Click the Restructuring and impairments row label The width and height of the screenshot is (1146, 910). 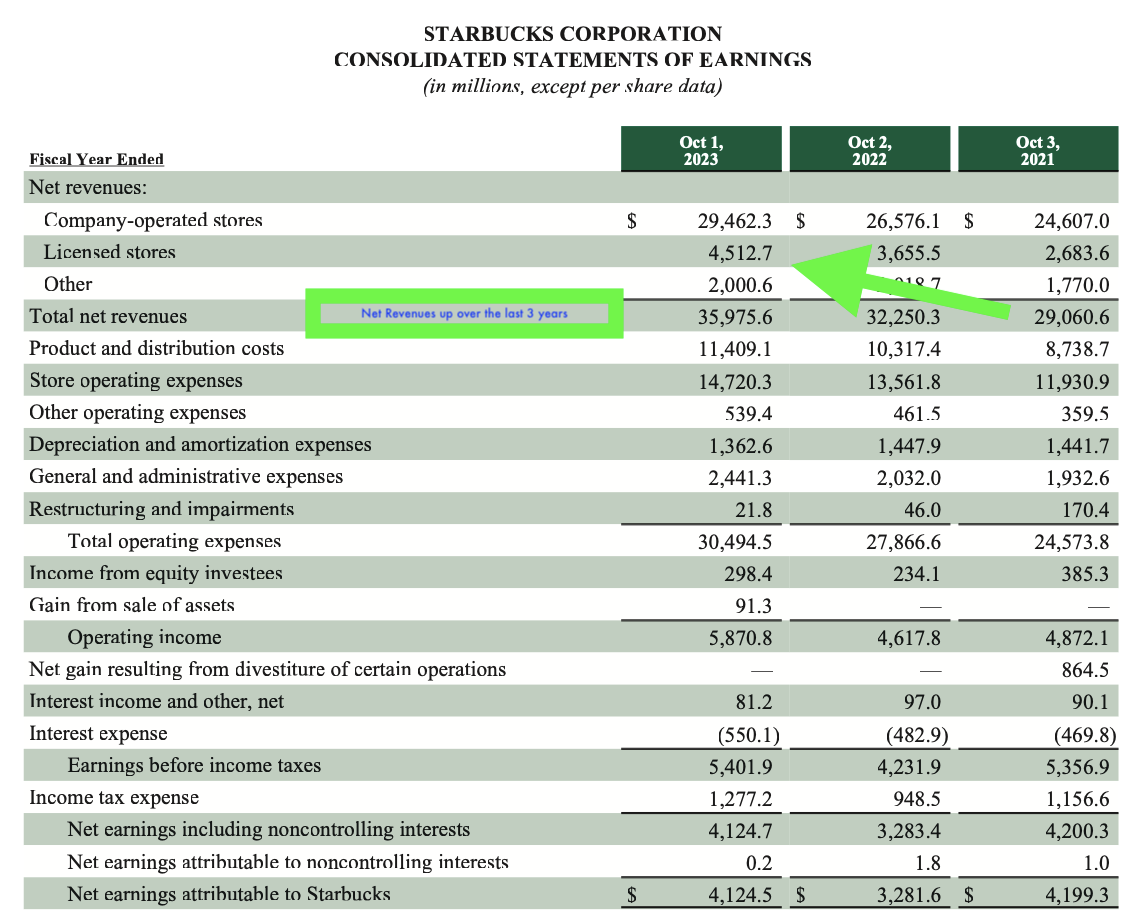tap(158, 509)
